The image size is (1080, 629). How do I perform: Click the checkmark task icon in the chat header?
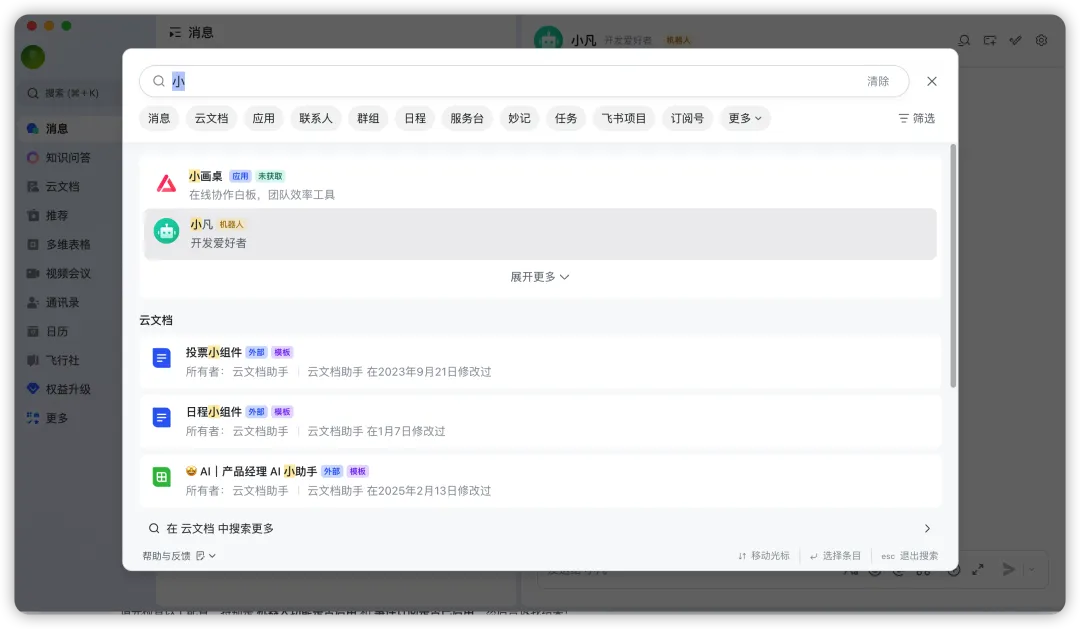(x=1015, y=41)
